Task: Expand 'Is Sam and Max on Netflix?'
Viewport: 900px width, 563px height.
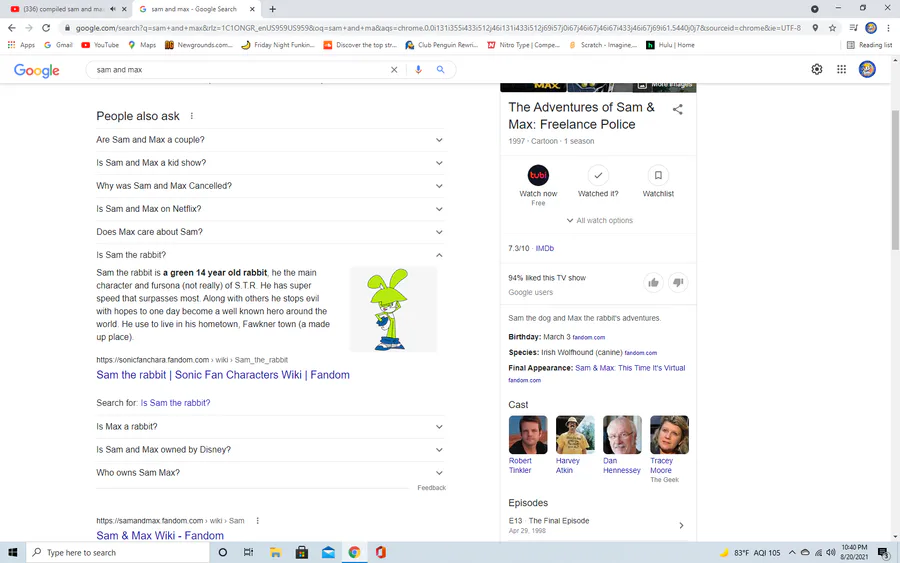Action: (x=270, y=209)
